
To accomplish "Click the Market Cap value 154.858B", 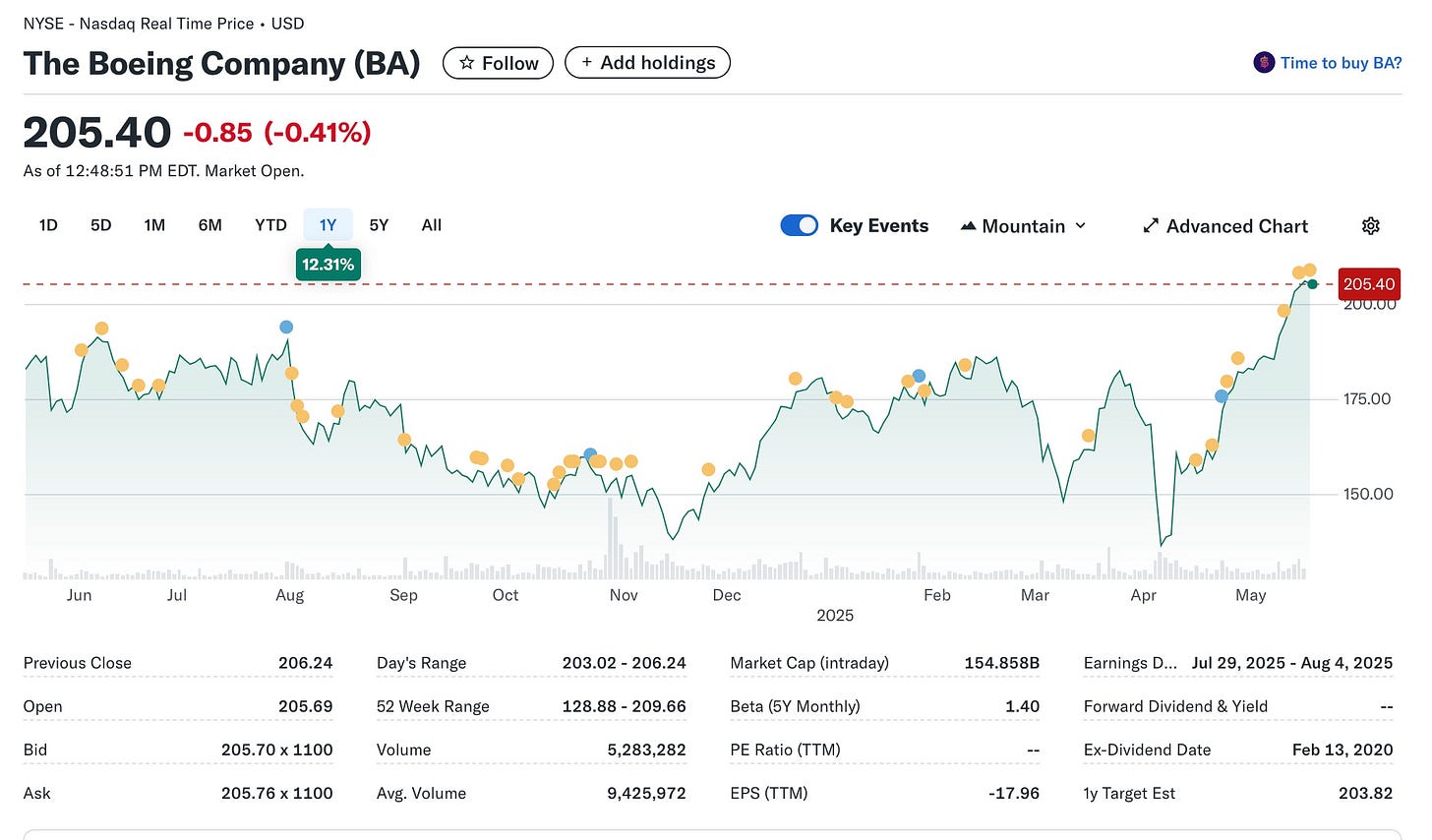I will click(1002, 663).
